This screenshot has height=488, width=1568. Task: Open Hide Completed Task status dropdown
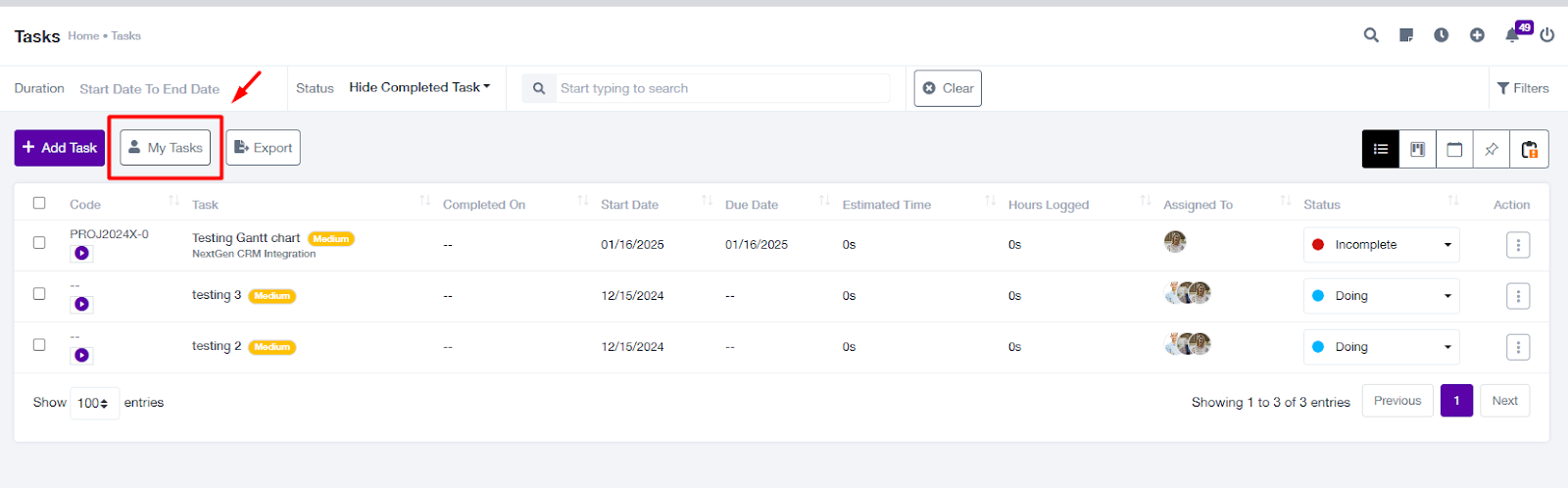[x=419, y=87]
